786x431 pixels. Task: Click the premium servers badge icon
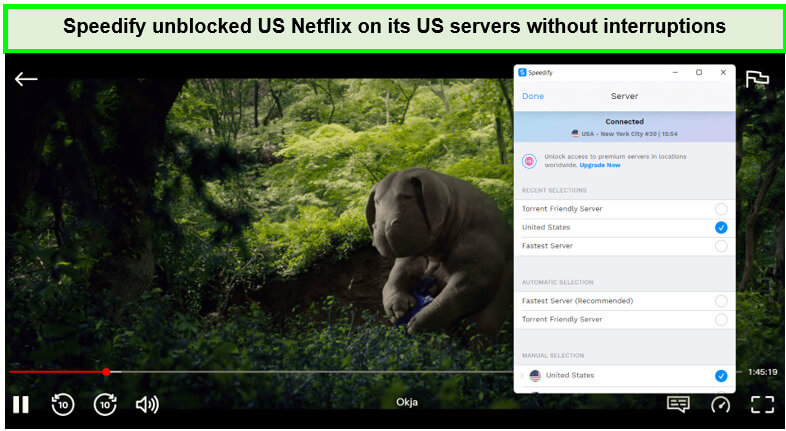point(529,161)
